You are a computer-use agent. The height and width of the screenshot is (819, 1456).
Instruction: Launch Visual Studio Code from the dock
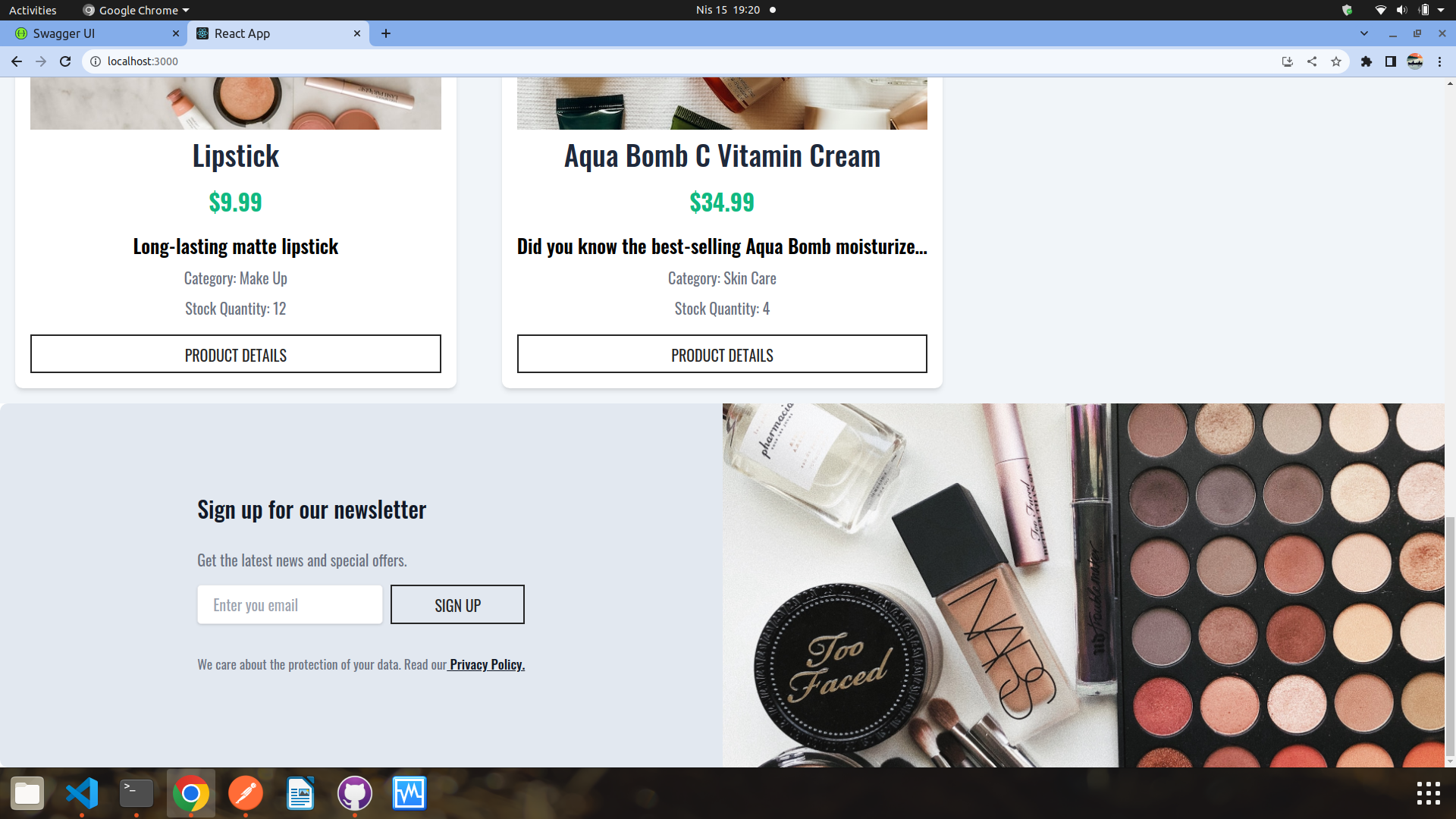click(82, 794)
